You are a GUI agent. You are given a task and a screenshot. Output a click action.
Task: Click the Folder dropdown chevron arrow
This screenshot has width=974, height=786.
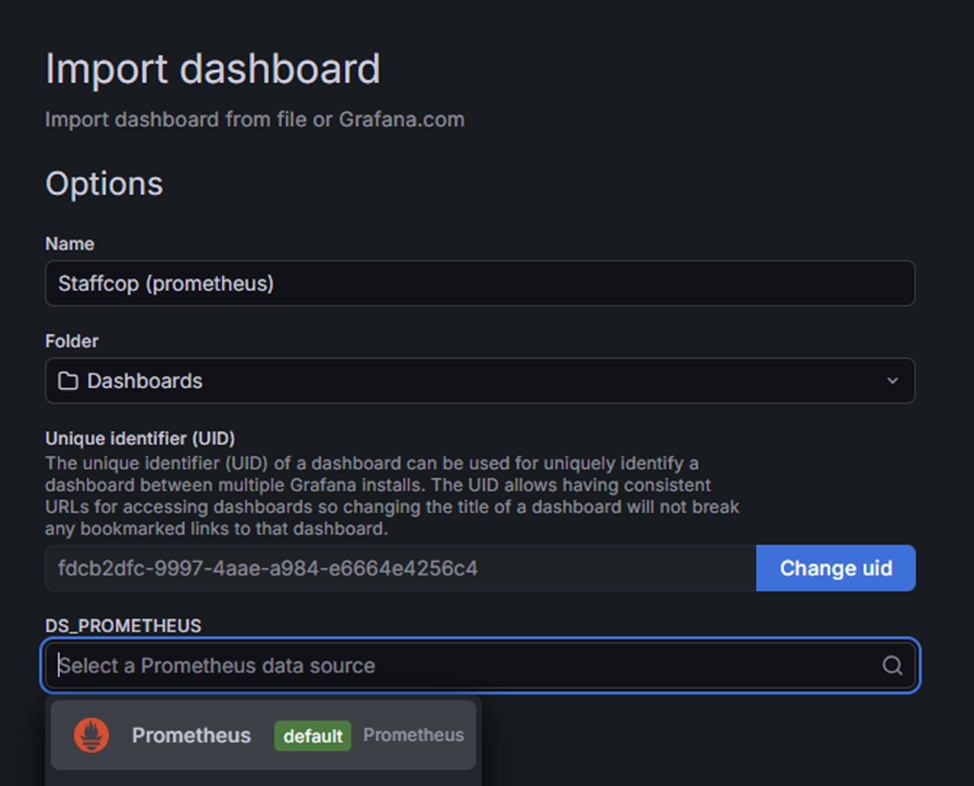892,380
